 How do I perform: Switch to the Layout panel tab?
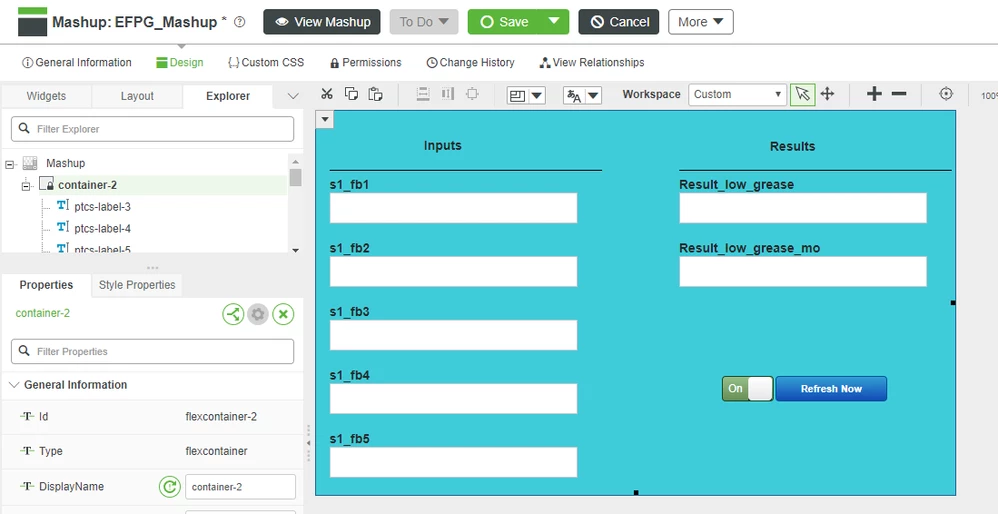click(x=137, y=96)
